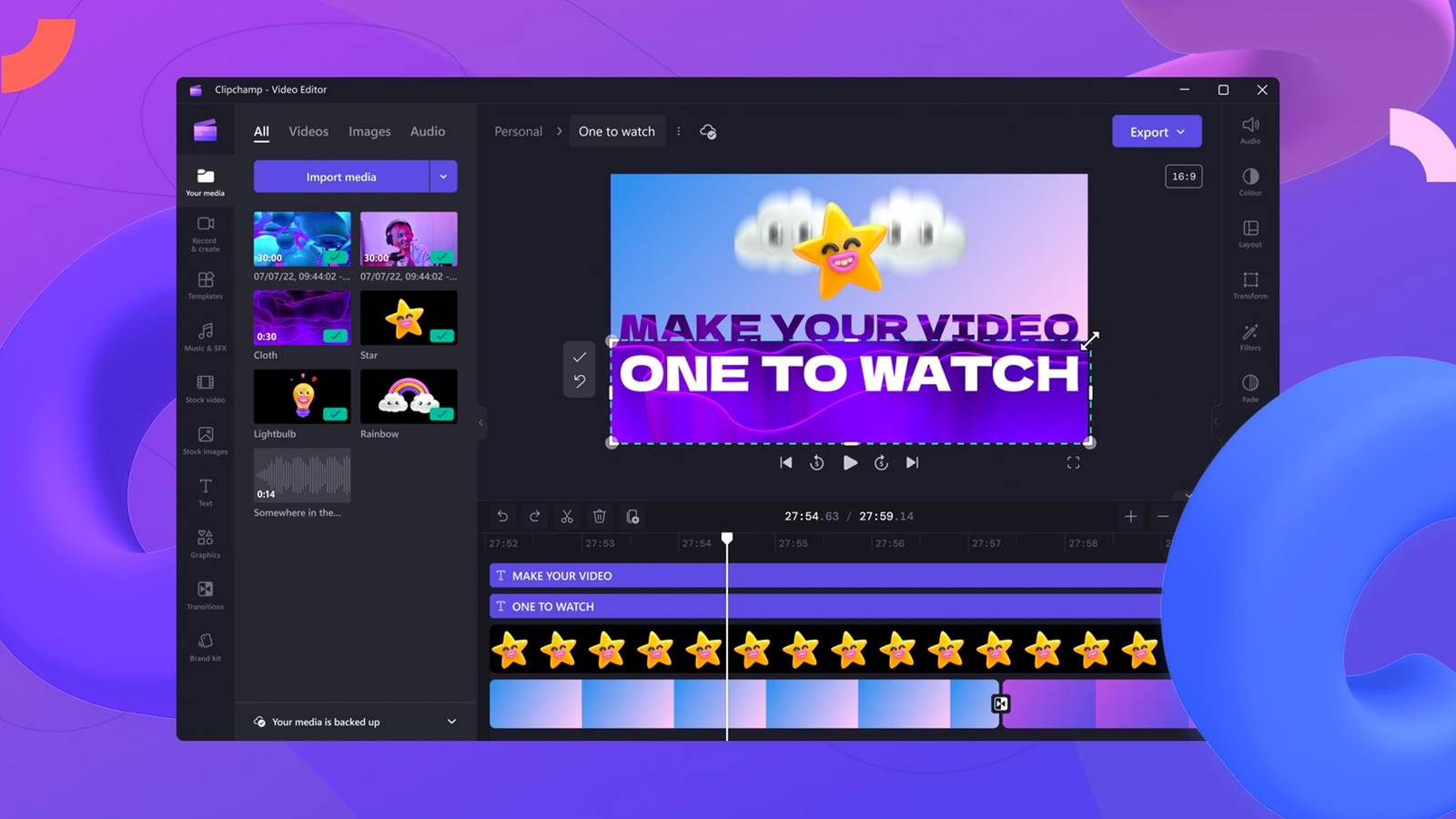Confirm text edit with checkmark button
The height and width of the screenshot is (819, 1456).
click(x=580, y=357)
